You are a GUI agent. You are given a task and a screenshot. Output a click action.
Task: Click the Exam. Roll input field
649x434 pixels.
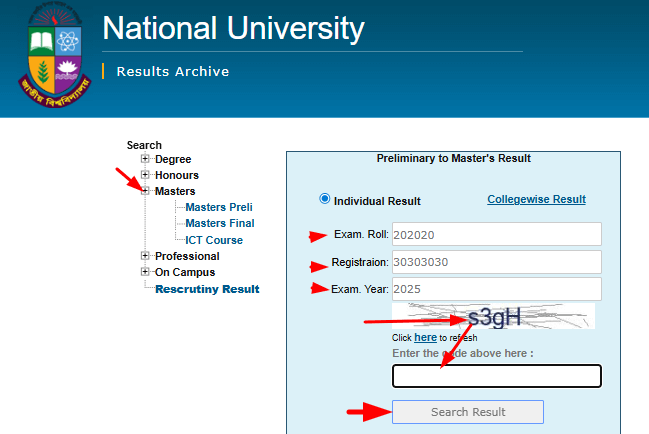(x=497, y=235)
